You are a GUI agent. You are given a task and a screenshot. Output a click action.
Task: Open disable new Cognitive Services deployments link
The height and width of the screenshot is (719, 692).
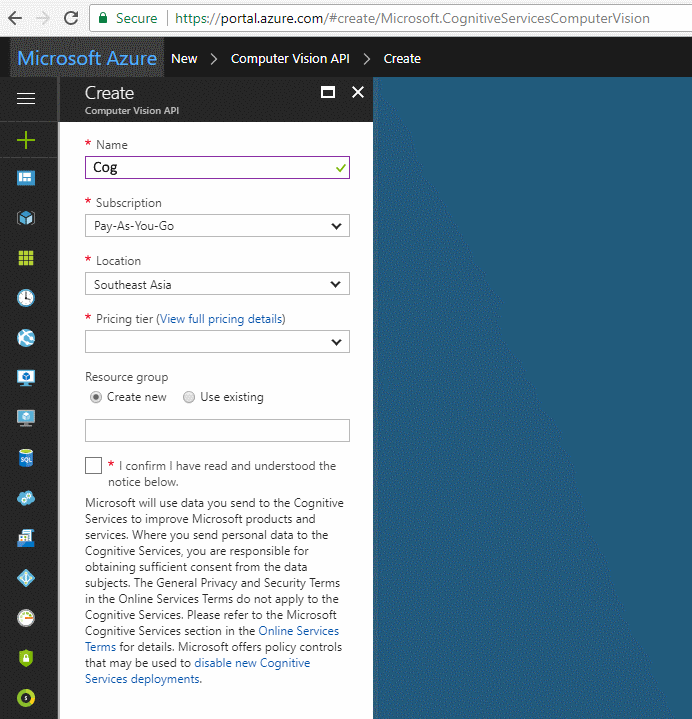pos(198,671)
